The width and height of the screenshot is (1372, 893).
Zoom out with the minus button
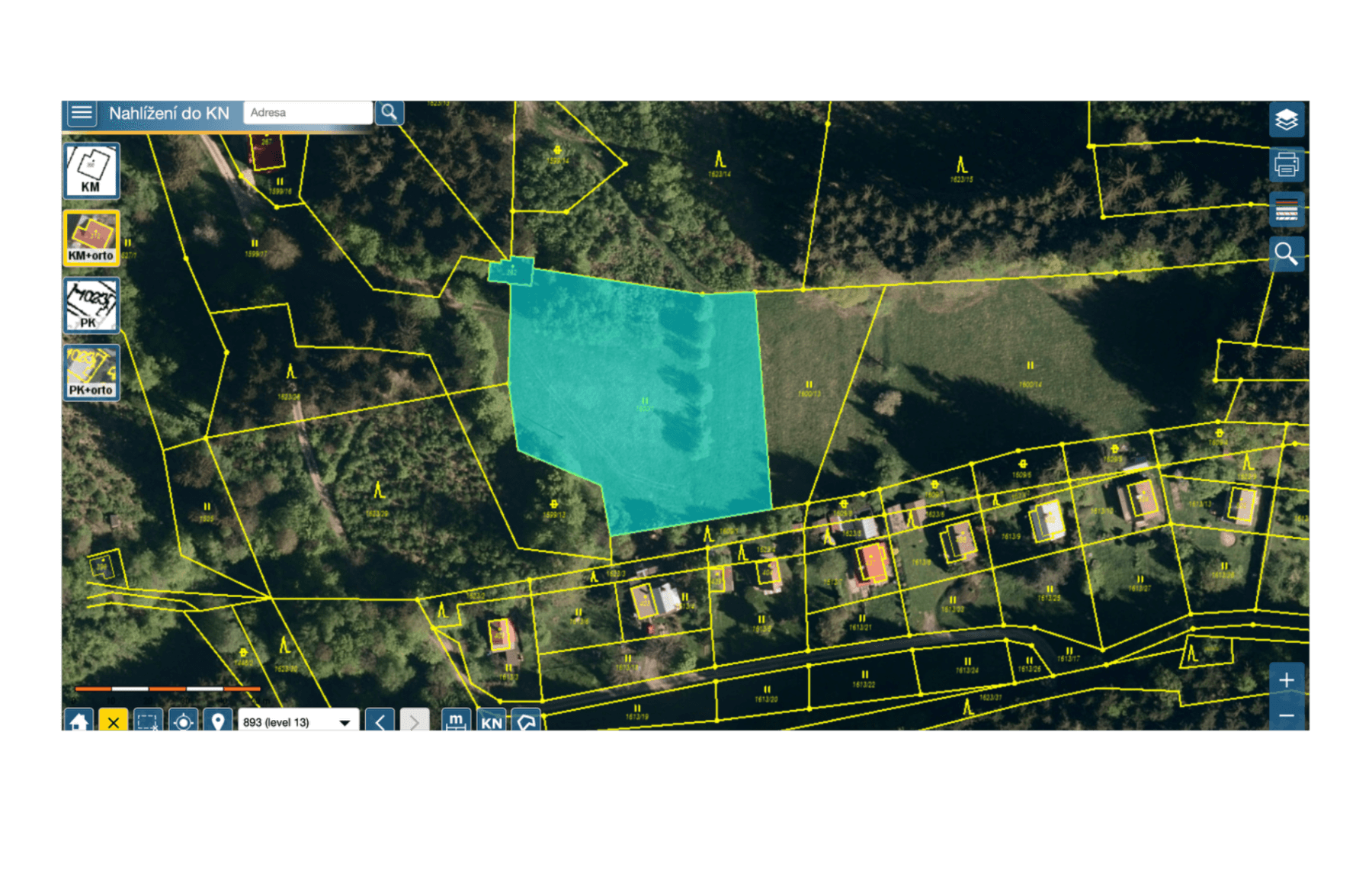(1286, 715)
